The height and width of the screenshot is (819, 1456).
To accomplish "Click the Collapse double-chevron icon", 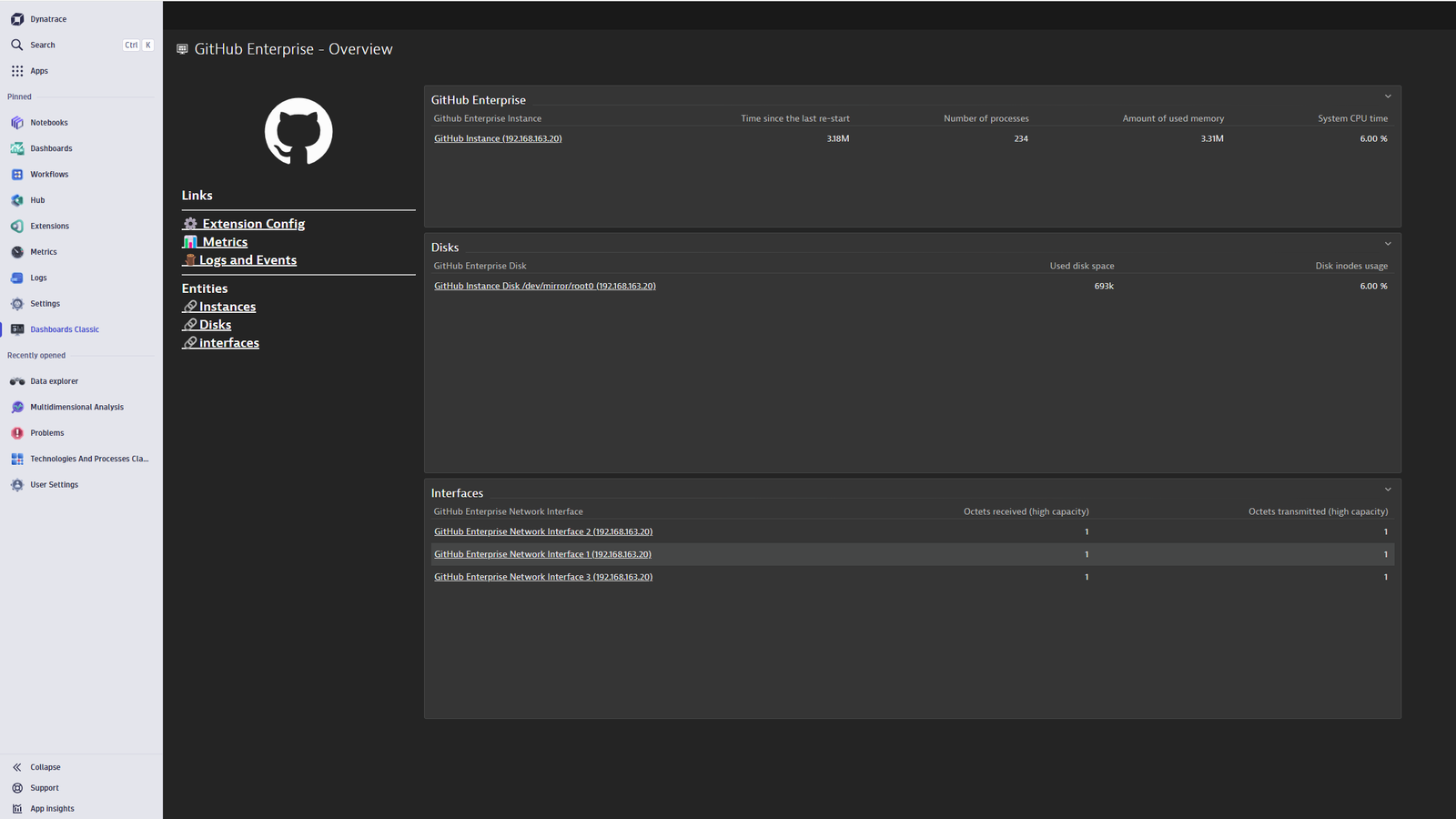I will 17,767.
